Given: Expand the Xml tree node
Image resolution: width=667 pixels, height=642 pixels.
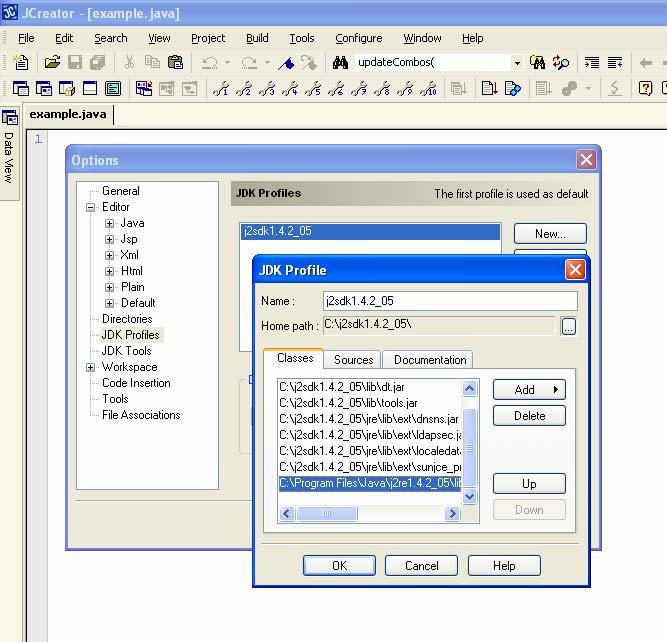Looking at the screenshot, I should [x=109, y=255].
